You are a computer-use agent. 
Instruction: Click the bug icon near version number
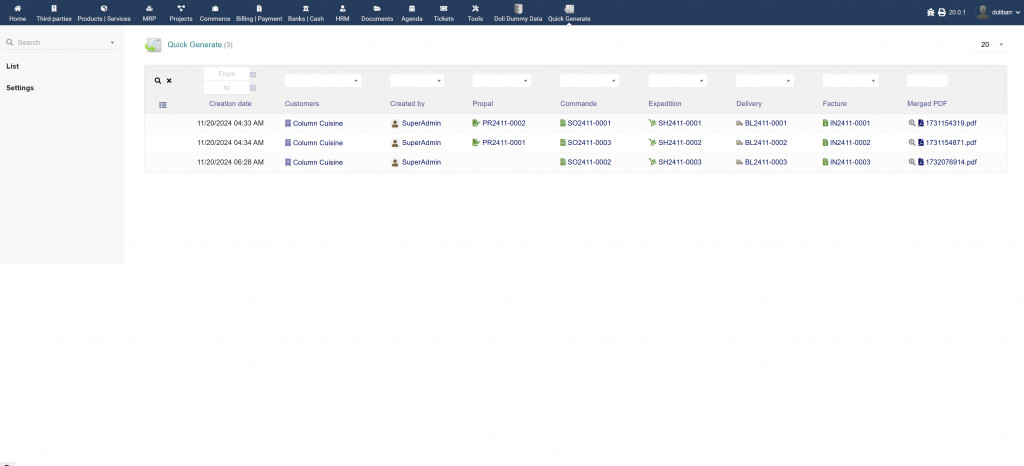[929, 12]
